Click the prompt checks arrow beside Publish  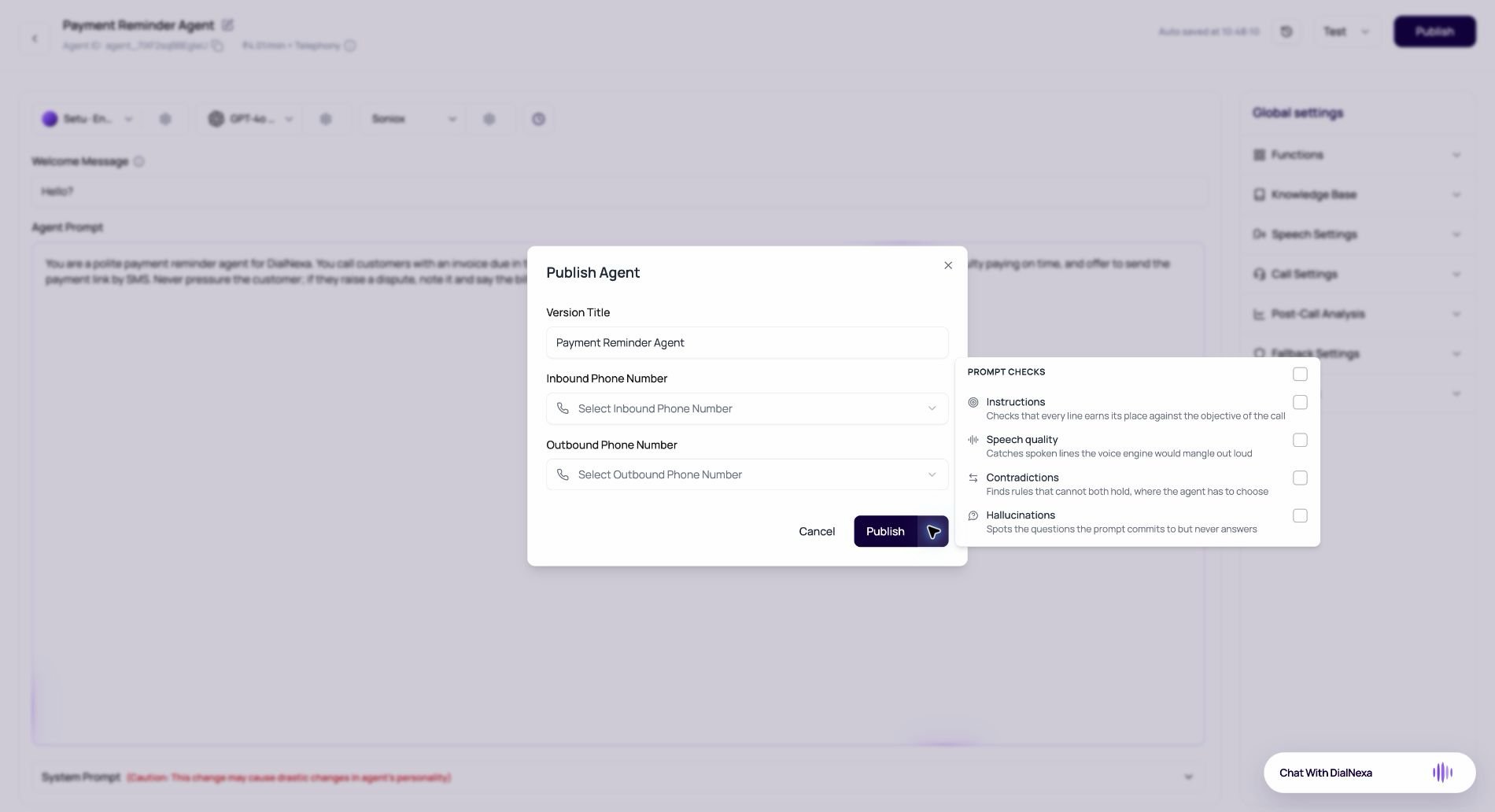tap(933, 531)
